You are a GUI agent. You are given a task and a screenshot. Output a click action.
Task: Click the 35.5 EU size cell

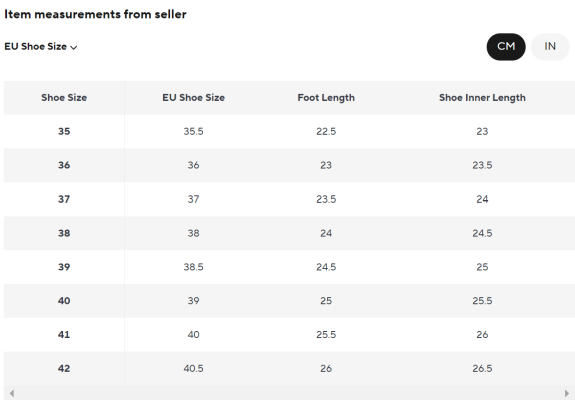[x=194, y=131]
